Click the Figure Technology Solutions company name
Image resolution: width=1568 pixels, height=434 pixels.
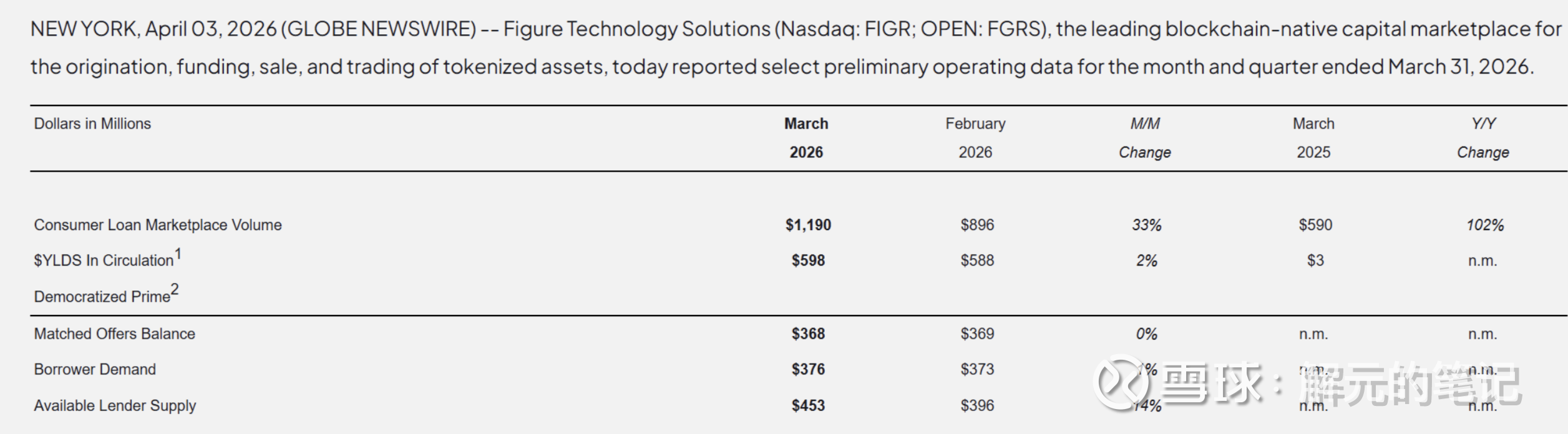point(637,29)
